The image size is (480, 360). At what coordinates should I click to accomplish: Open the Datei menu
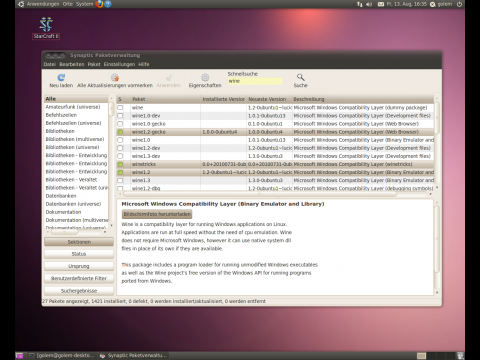(x=49, y=64)
